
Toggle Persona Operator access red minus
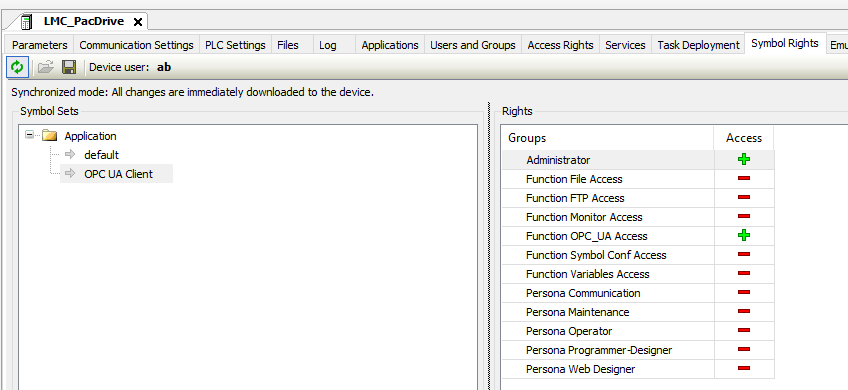click(x=744, y=330)
